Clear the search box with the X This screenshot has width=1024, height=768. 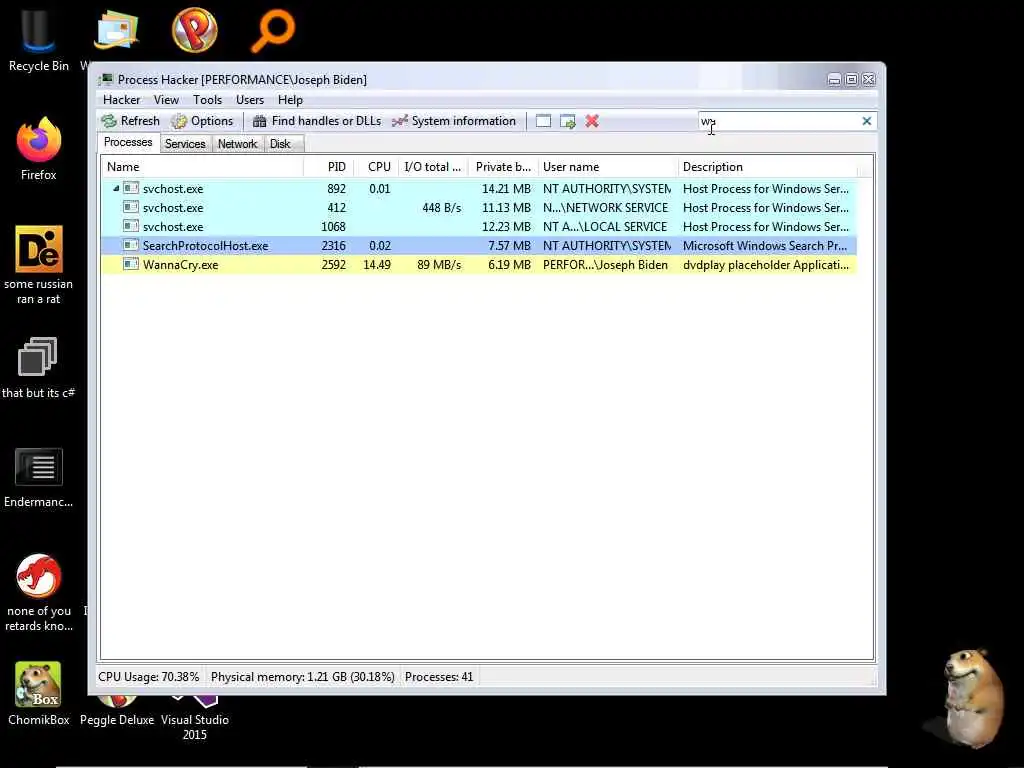pos(867,121)
